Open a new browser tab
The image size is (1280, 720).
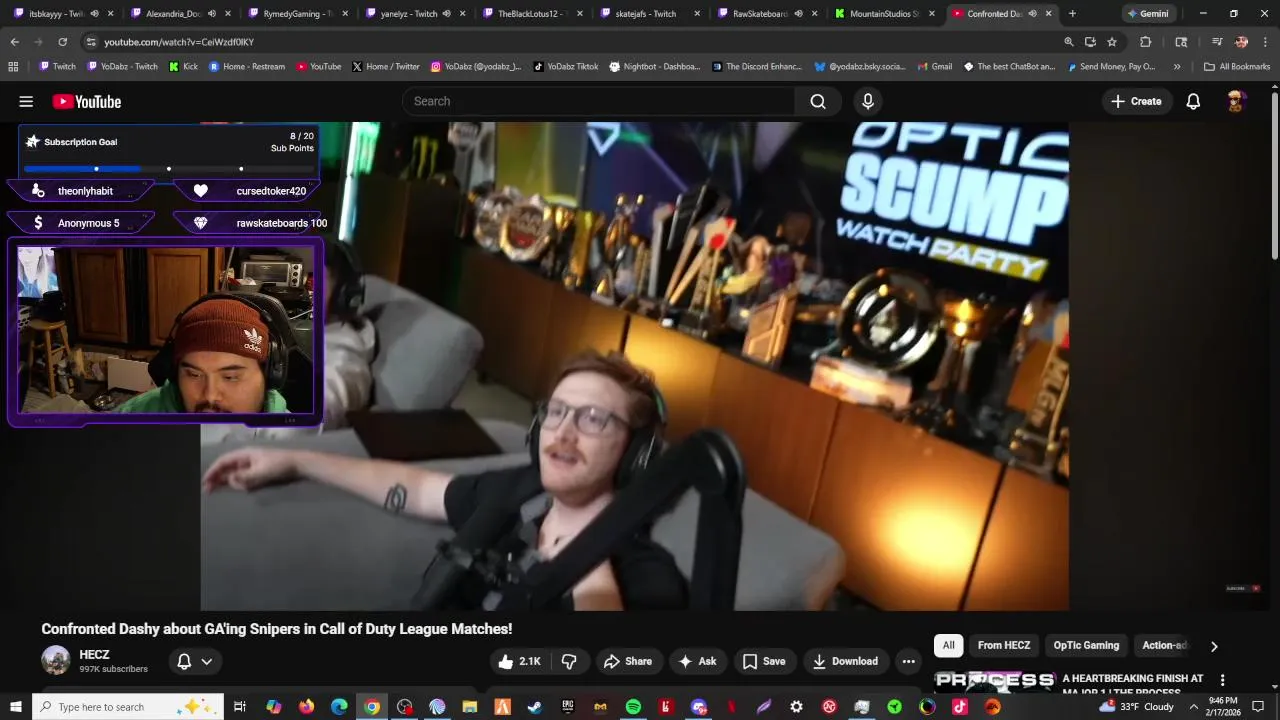pos(1072,14)
